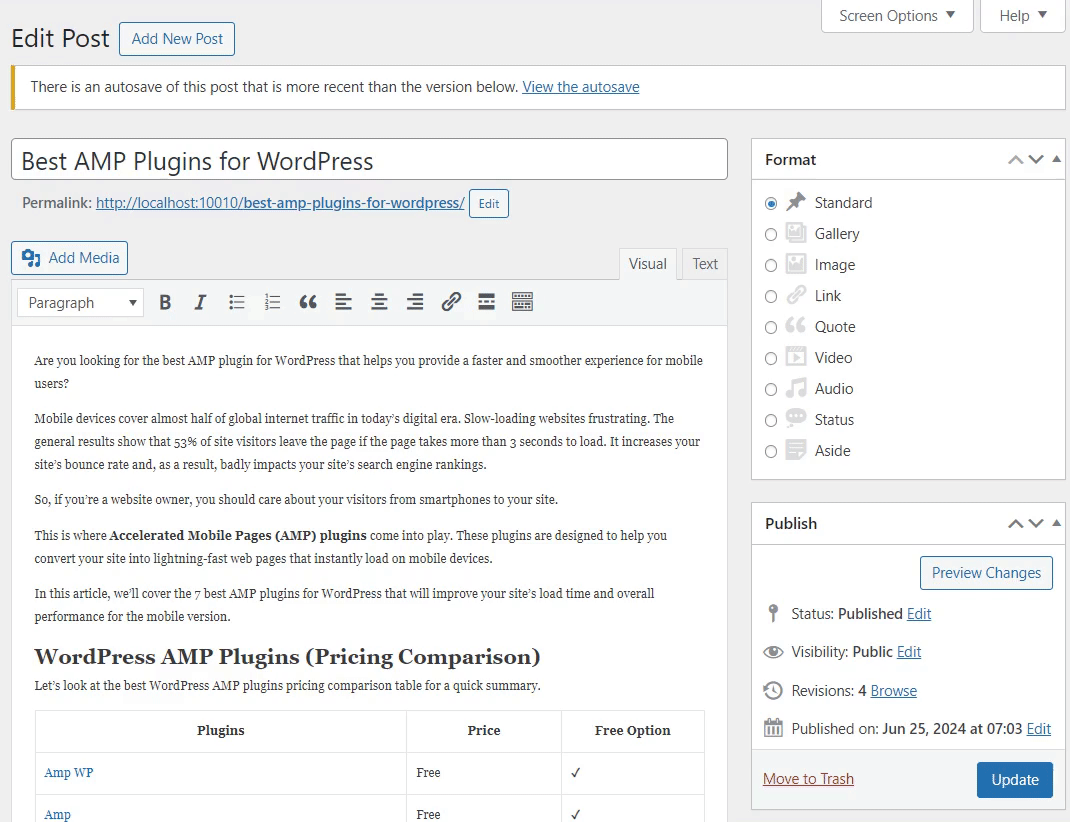The image size is (1070, 822).
Task: Insert or edit link icon
Action: [451, 302]
